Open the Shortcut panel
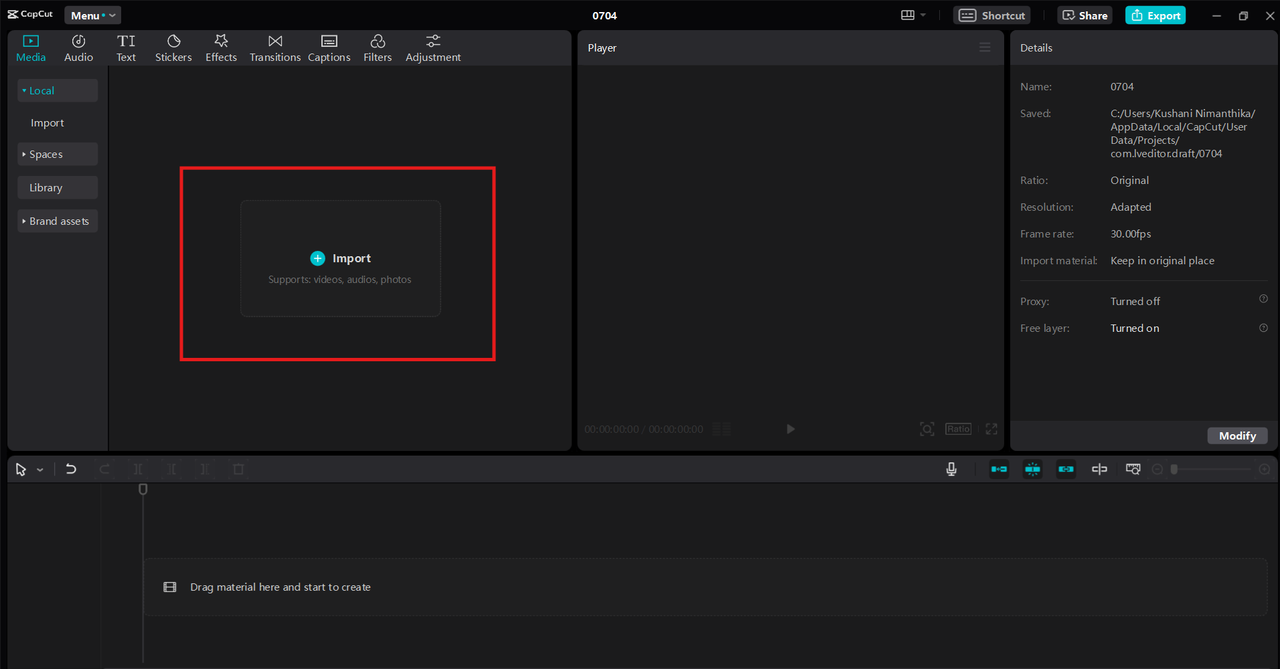Screen dimensions: 1280x669 (x=992, y=15)
